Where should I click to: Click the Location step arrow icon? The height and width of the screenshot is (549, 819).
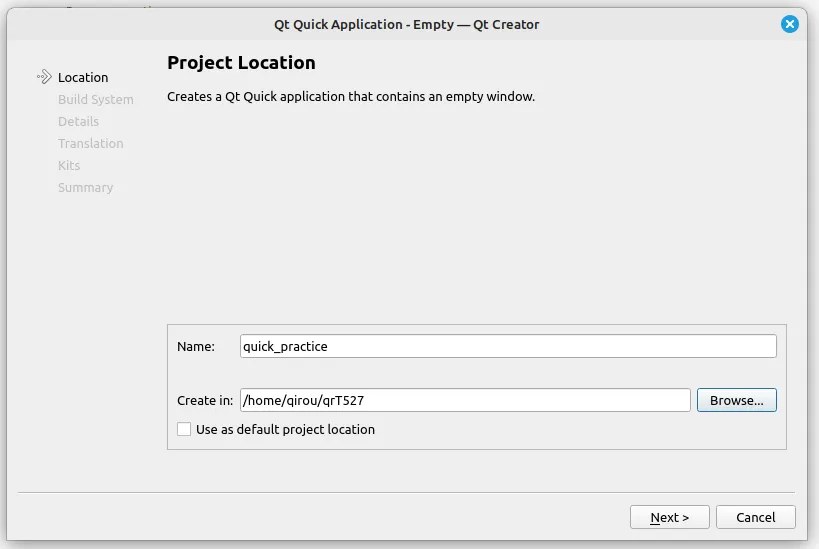click(44, 77)
